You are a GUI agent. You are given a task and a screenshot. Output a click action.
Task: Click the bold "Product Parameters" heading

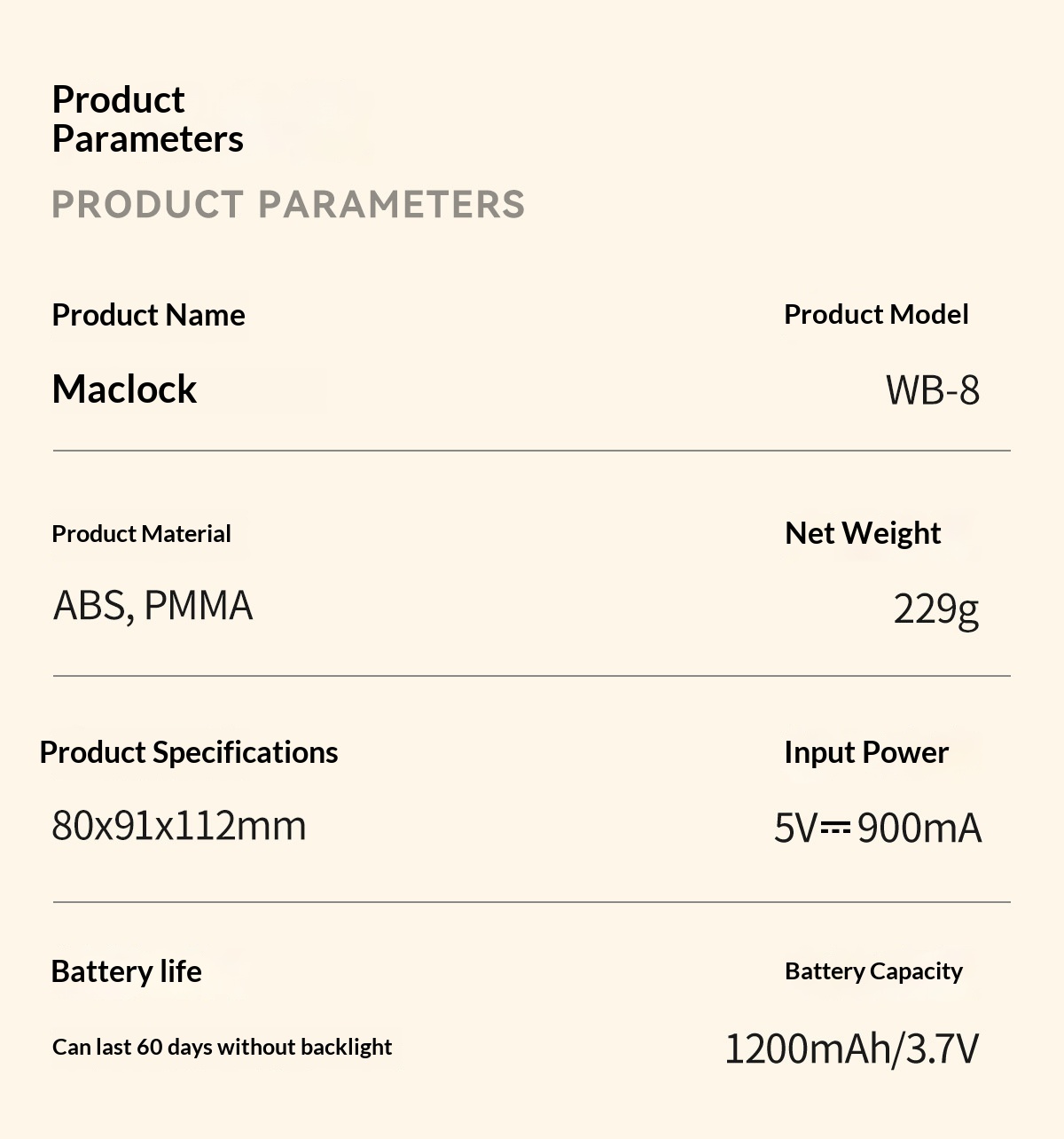(x=147, y=119)
